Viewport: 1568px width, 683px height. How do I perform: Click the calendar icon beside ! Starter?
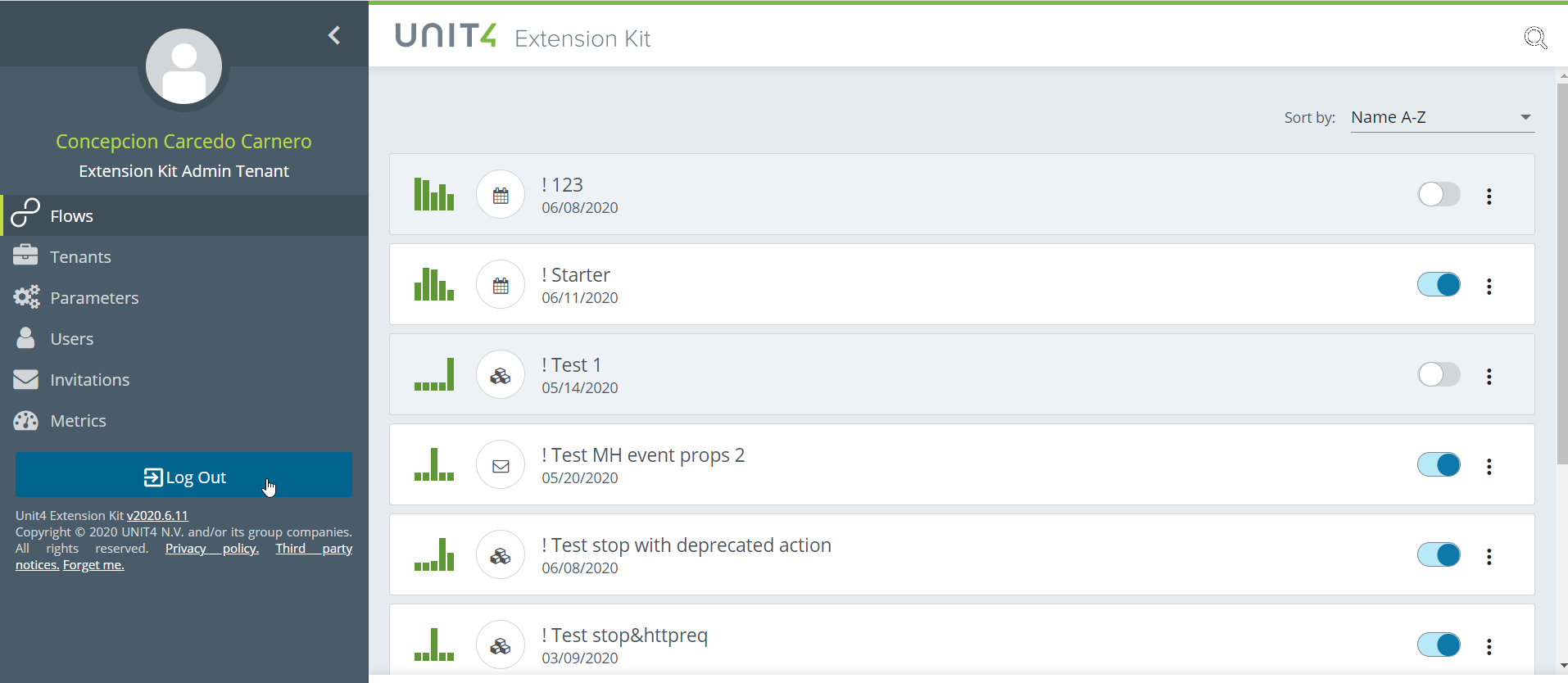click(501, 285)
